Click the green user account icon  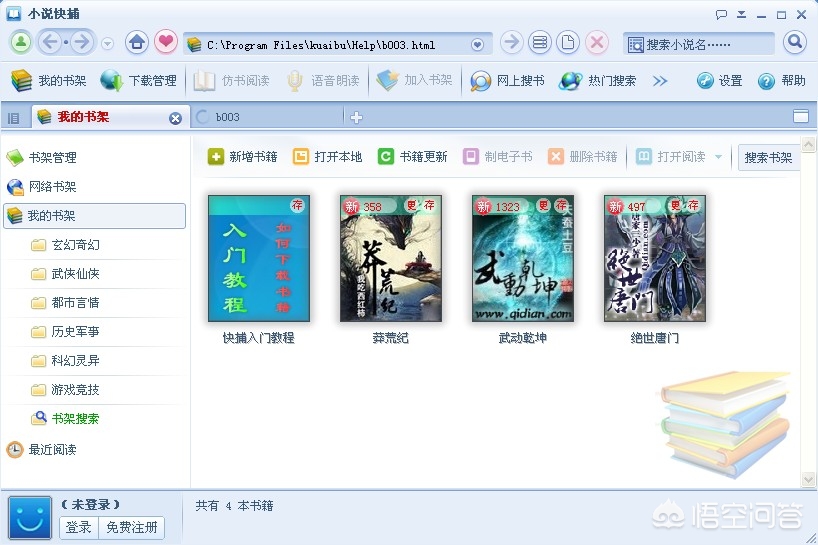point(21,42)
